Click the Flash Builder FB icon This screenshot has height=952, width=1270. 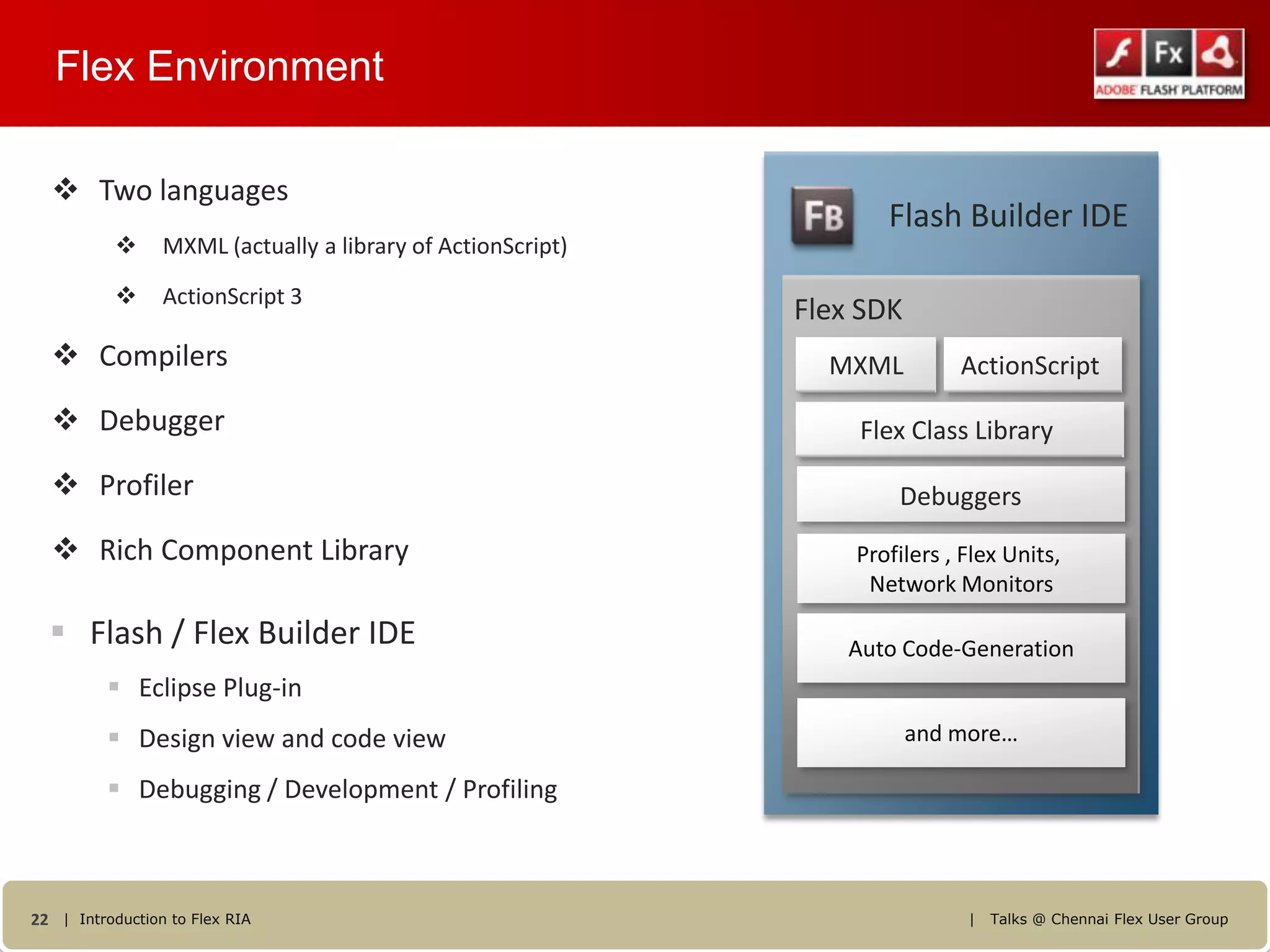[x=822, y=216]
